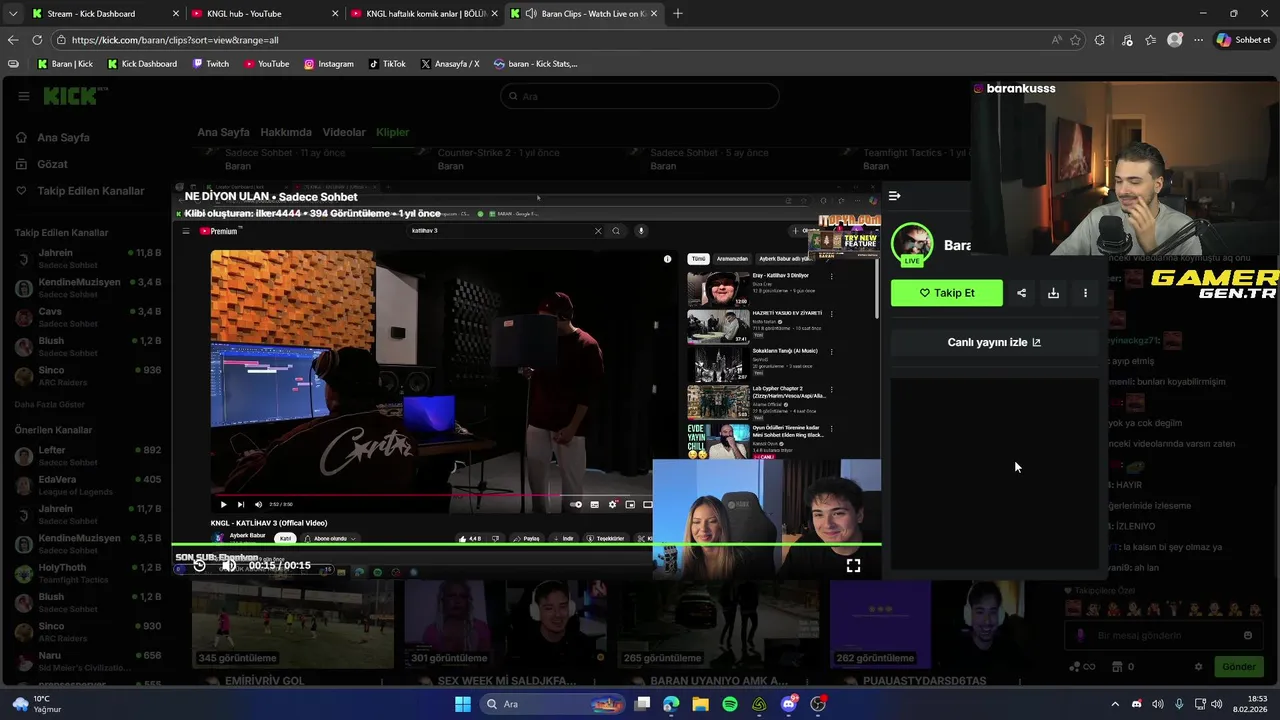Go back with the browser back arrow
Image resolution: width=1280 pixels, height=720 pixels.
tap(13, 40)
